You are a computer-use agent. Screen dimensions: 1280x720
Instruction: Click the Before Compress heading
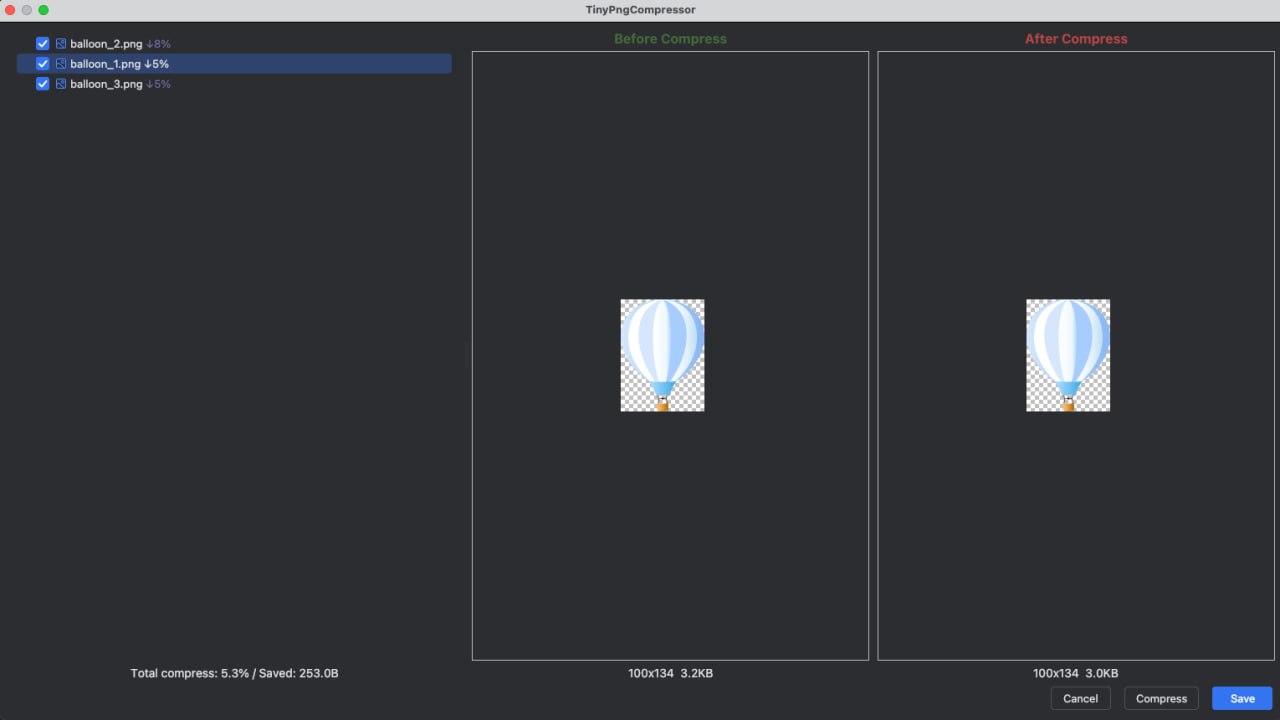tap(670, 39)
